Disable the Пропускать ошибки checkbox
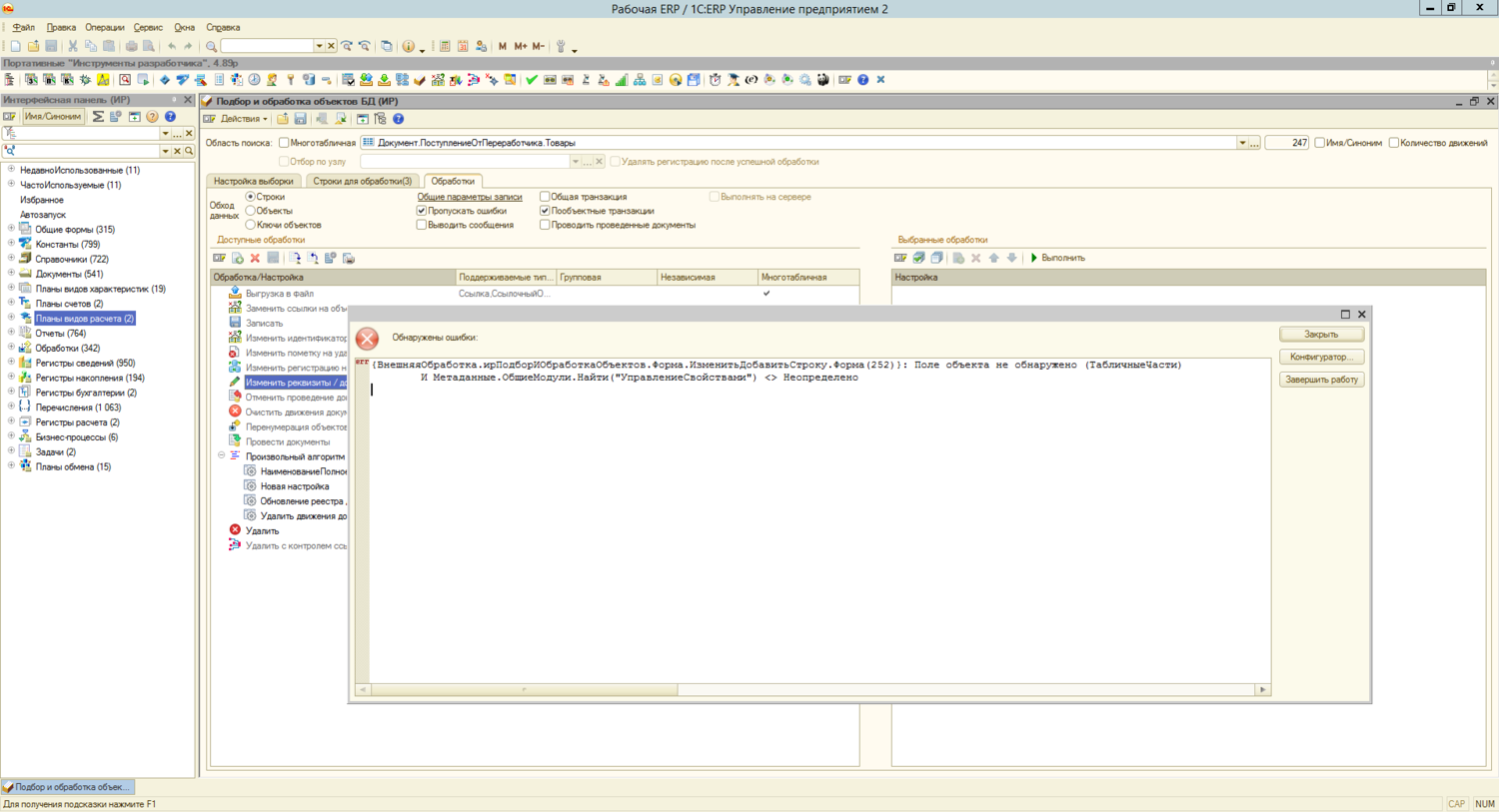The height and width of the screenshot is (812, 1499). [x=422, y=211]
